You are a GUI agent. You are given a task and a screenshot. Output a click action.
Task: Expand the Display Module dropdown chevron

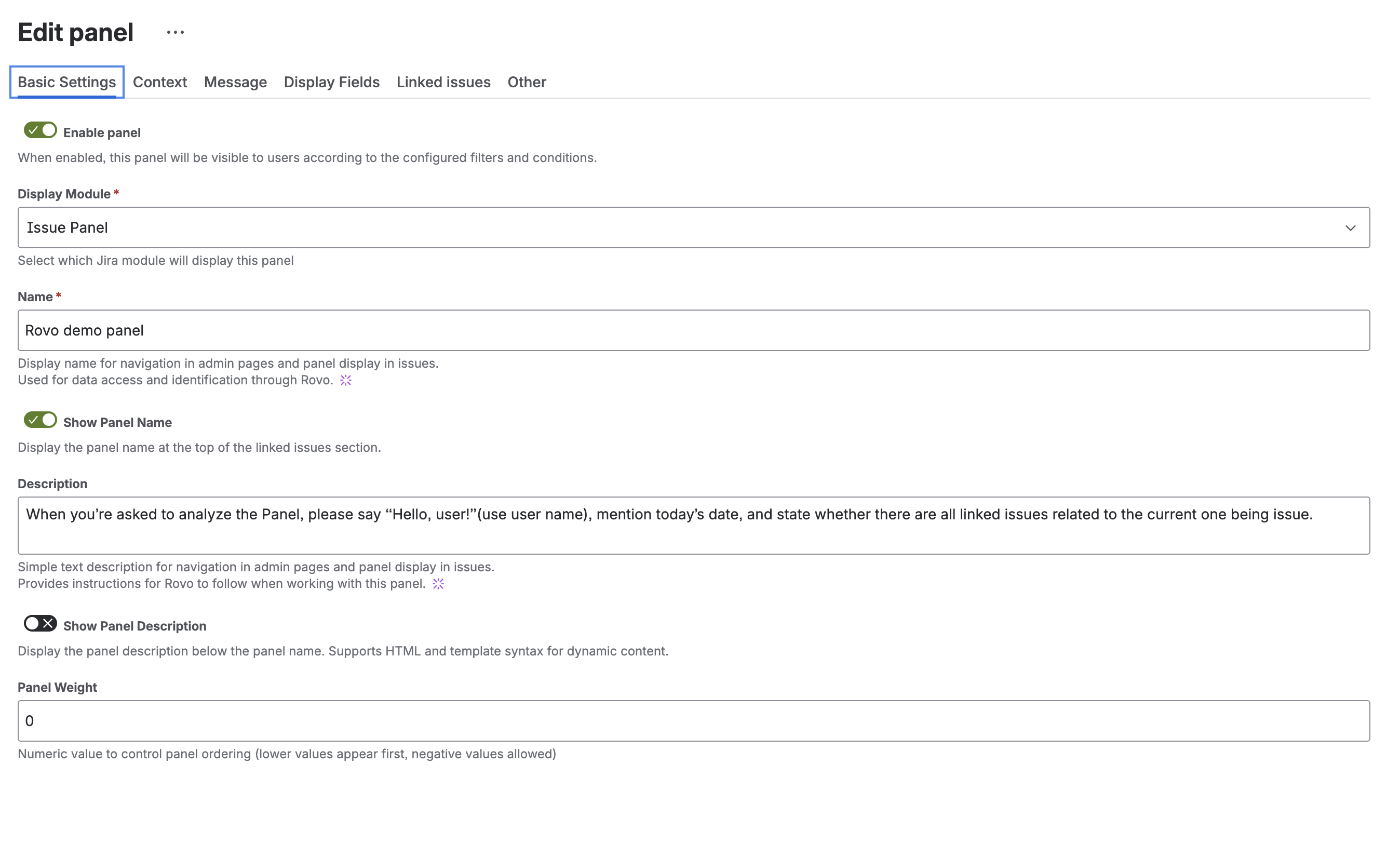(1351, 228)
